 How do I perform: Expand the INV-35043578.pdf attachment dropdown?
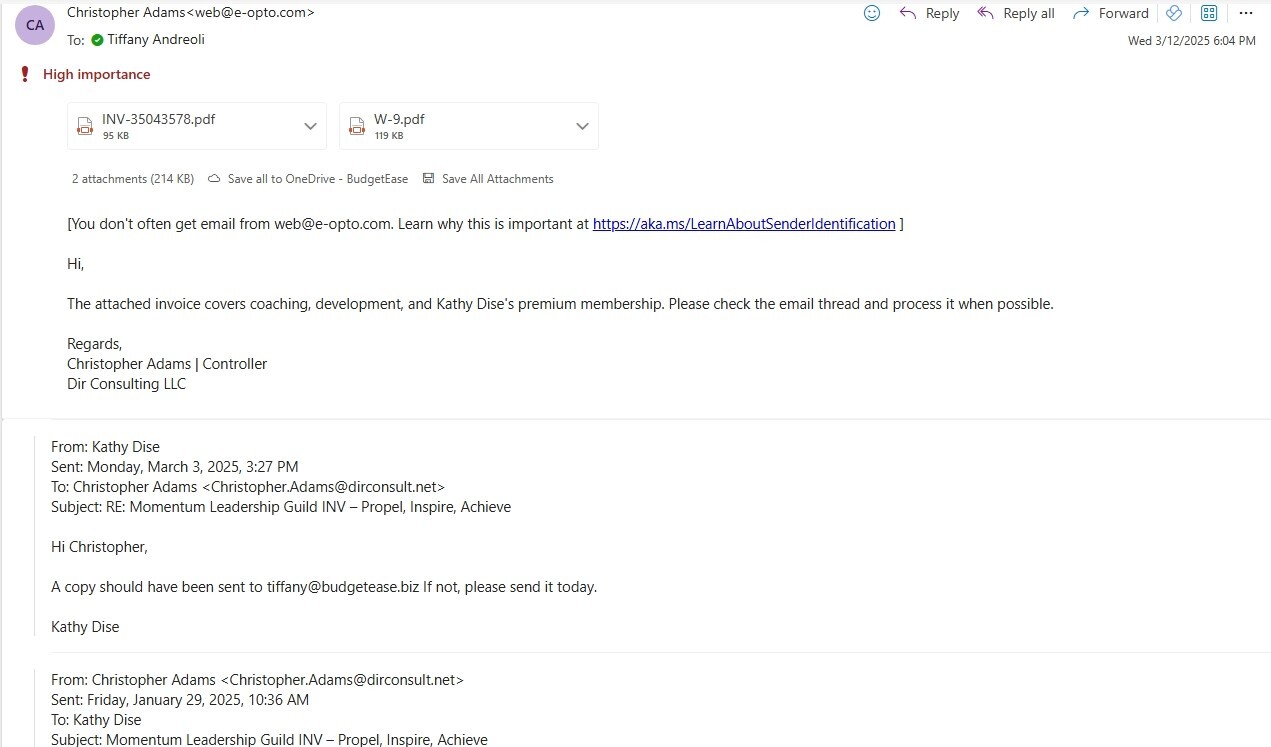(x=310, y=126)
